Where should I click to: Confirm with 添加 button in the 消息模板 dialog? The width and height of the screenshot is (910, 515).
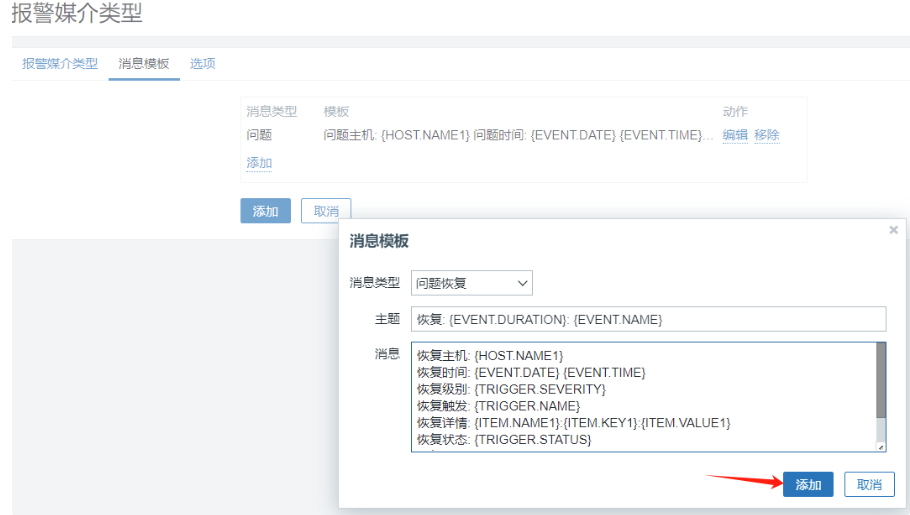(808, 485)
